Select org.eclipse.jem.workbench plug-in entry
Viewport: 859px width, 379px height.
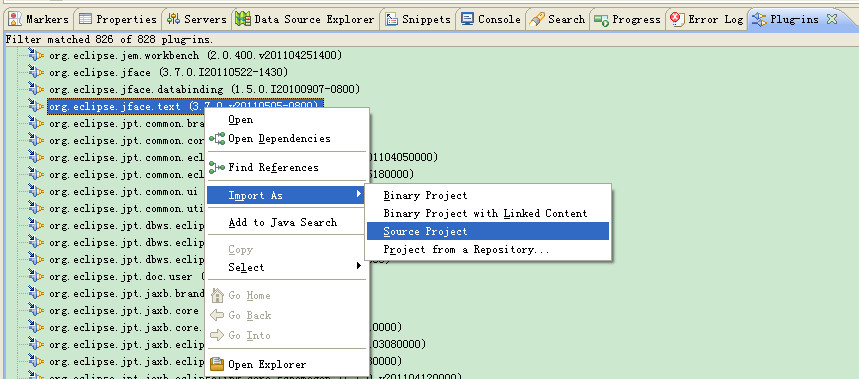click(195, 55)
